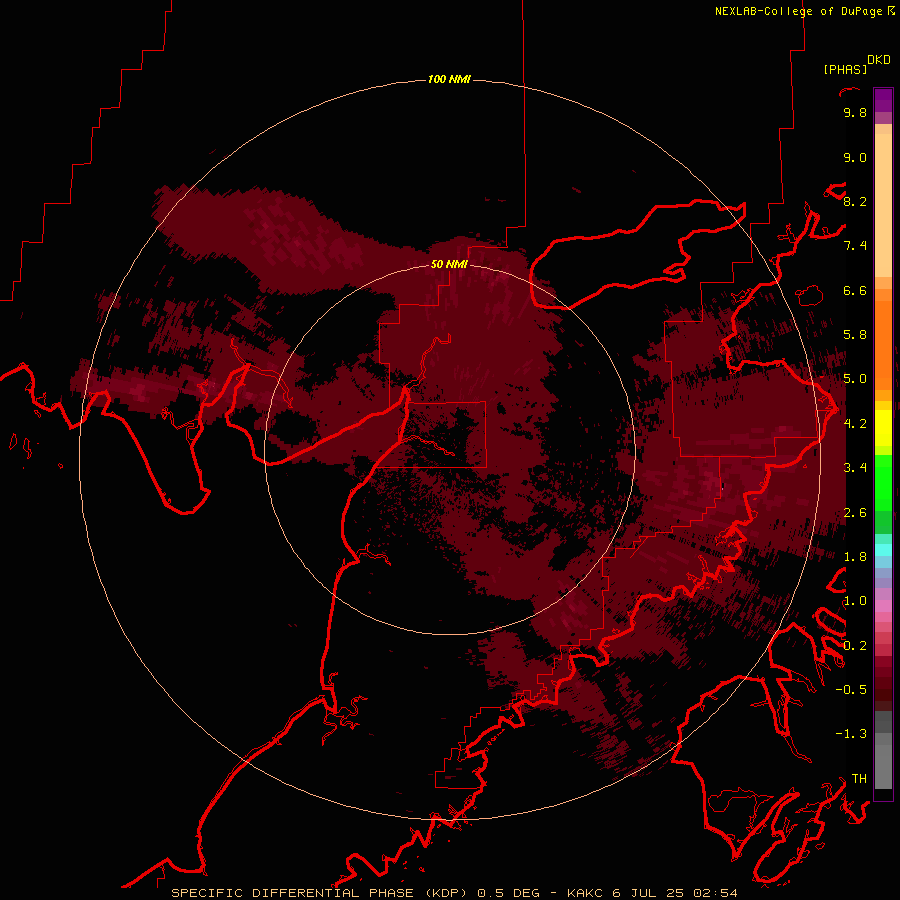Viewport: 900px width, 900px height.
Task: Select the 5.0 legend value
Action: (x=855, y=379)
